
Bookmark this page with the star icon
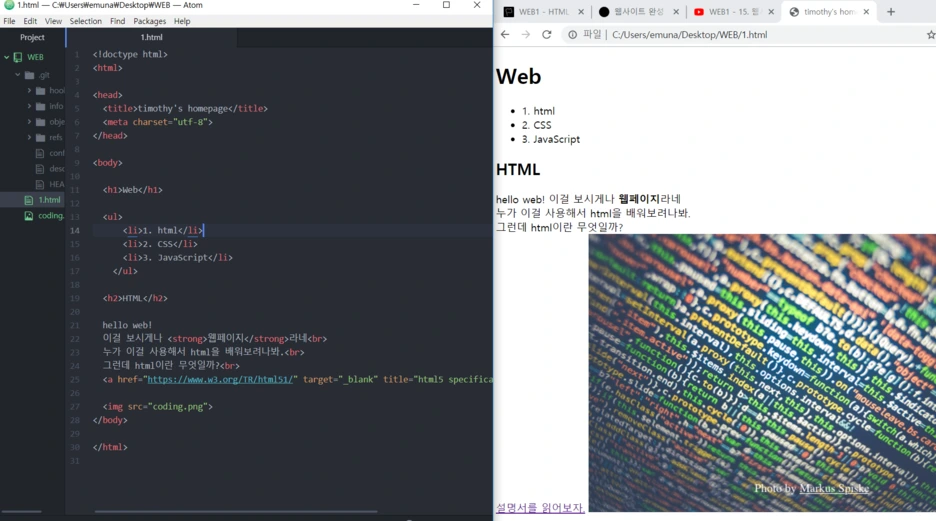(931, 35)
